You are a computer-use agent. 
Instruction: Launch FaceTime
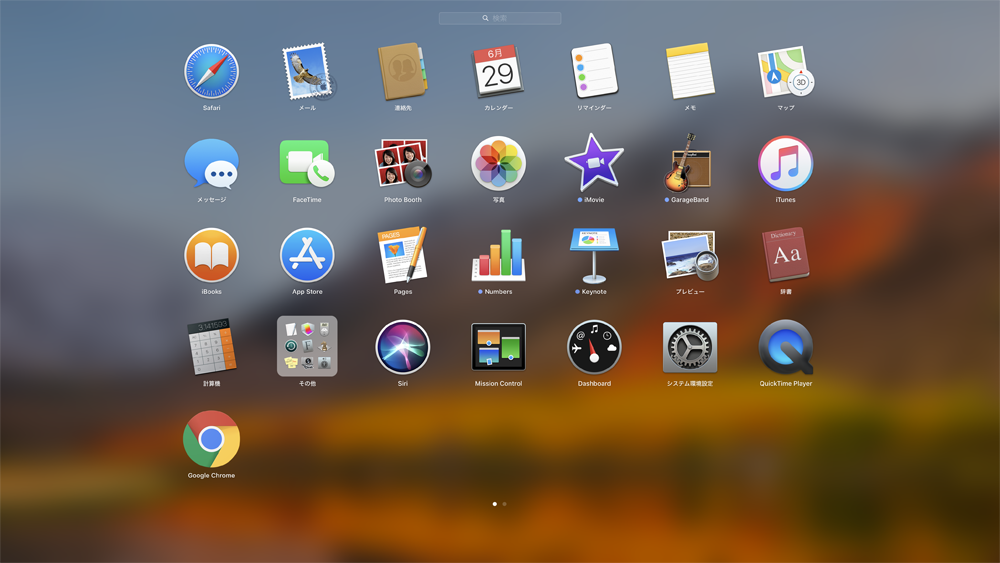coord(307,163)
